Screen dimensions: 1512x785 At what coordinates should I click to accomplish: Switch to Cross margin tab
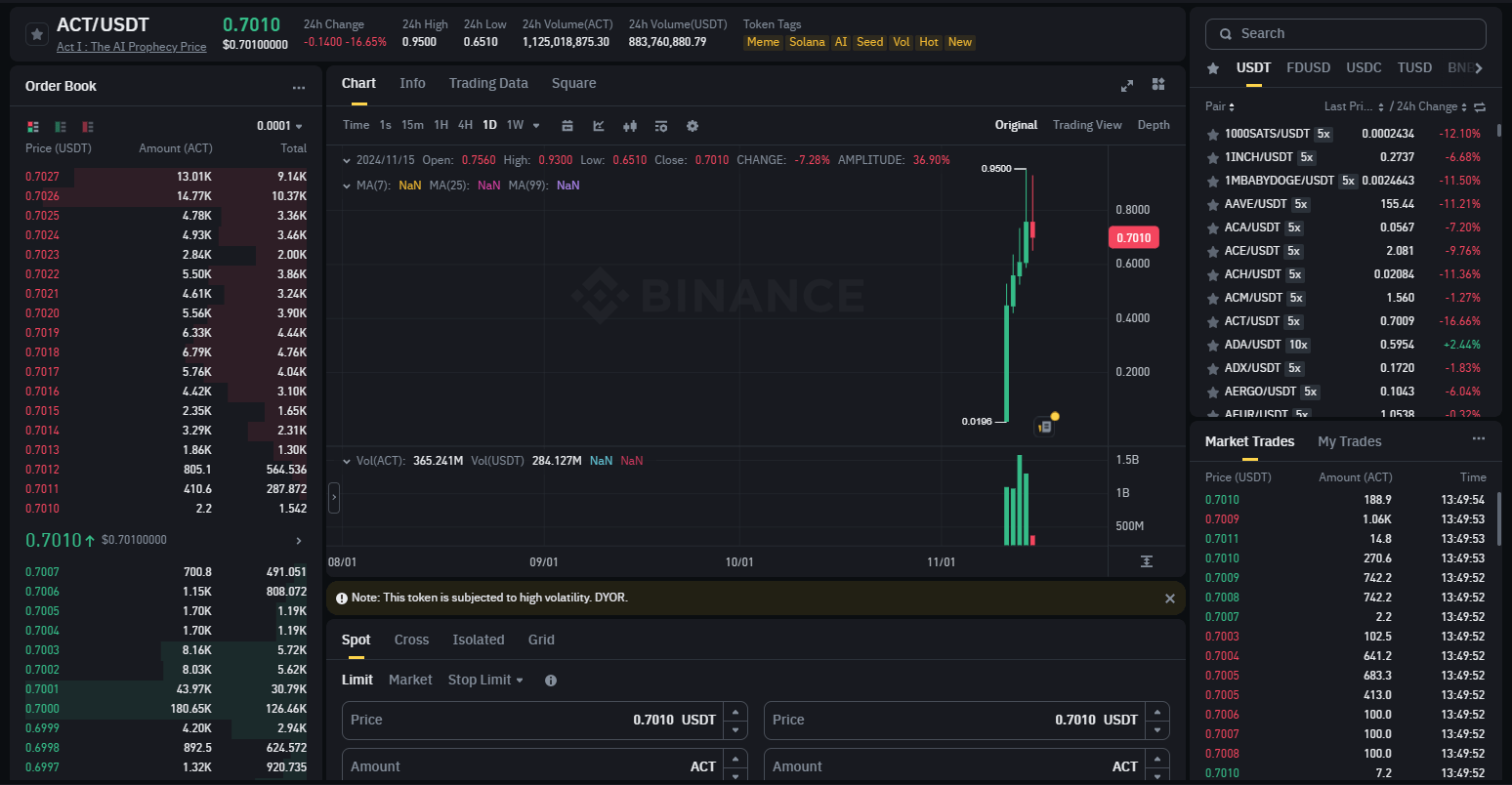click(411, 640)
